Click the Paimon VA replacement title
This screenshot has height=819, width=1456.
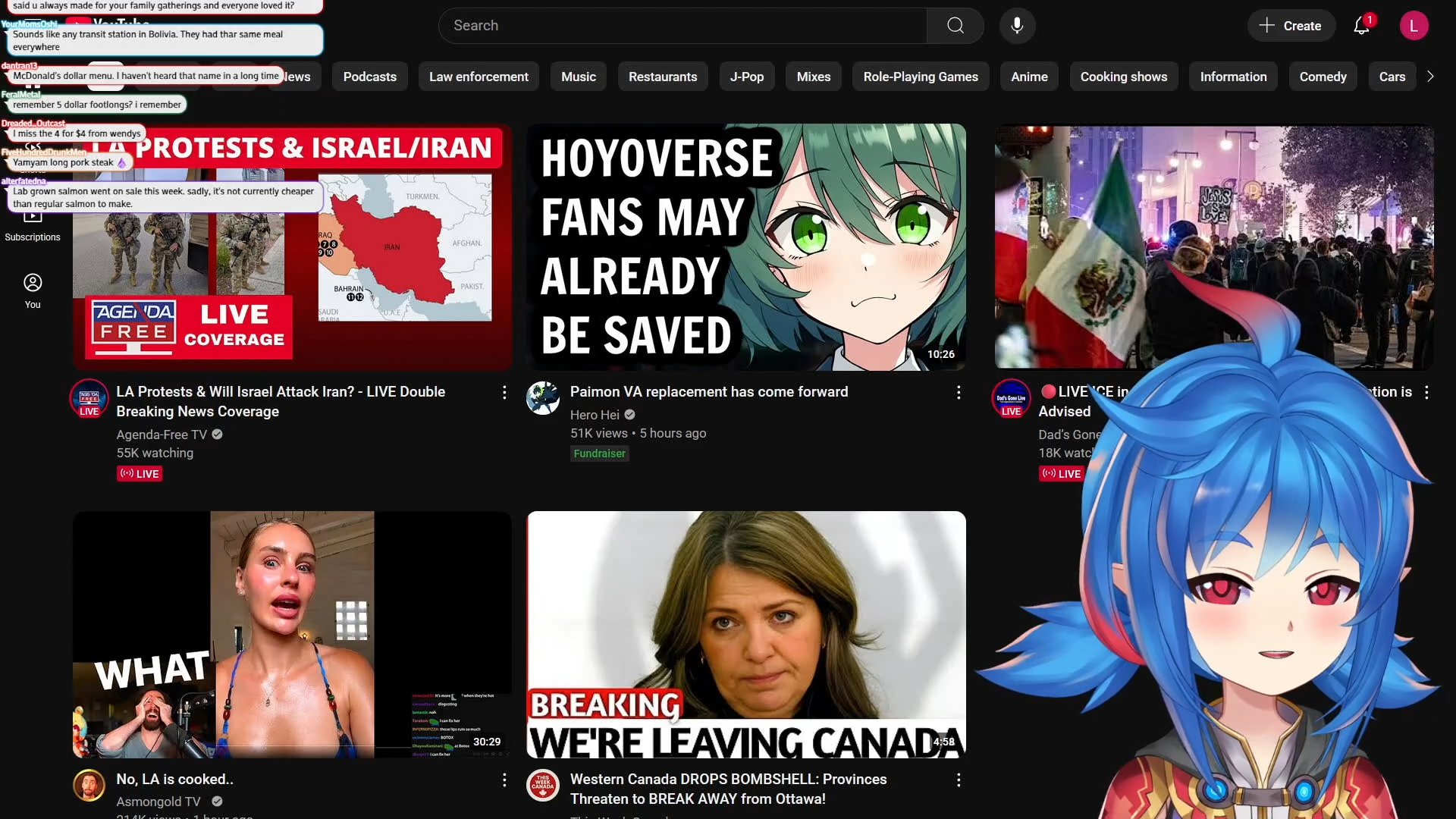click(709, 392)
